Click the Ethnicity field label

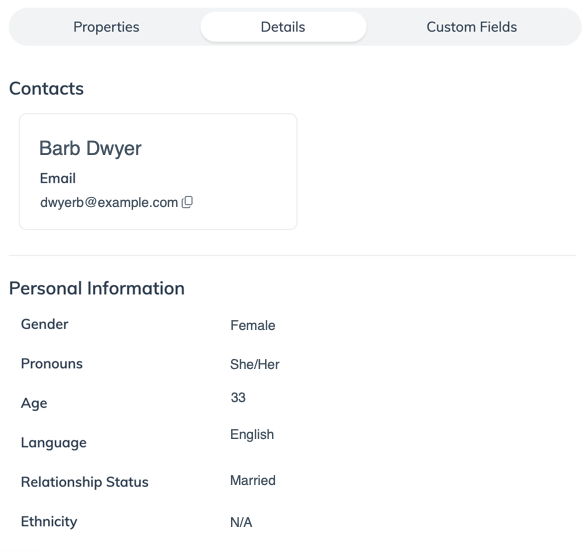tap(49, 521)
